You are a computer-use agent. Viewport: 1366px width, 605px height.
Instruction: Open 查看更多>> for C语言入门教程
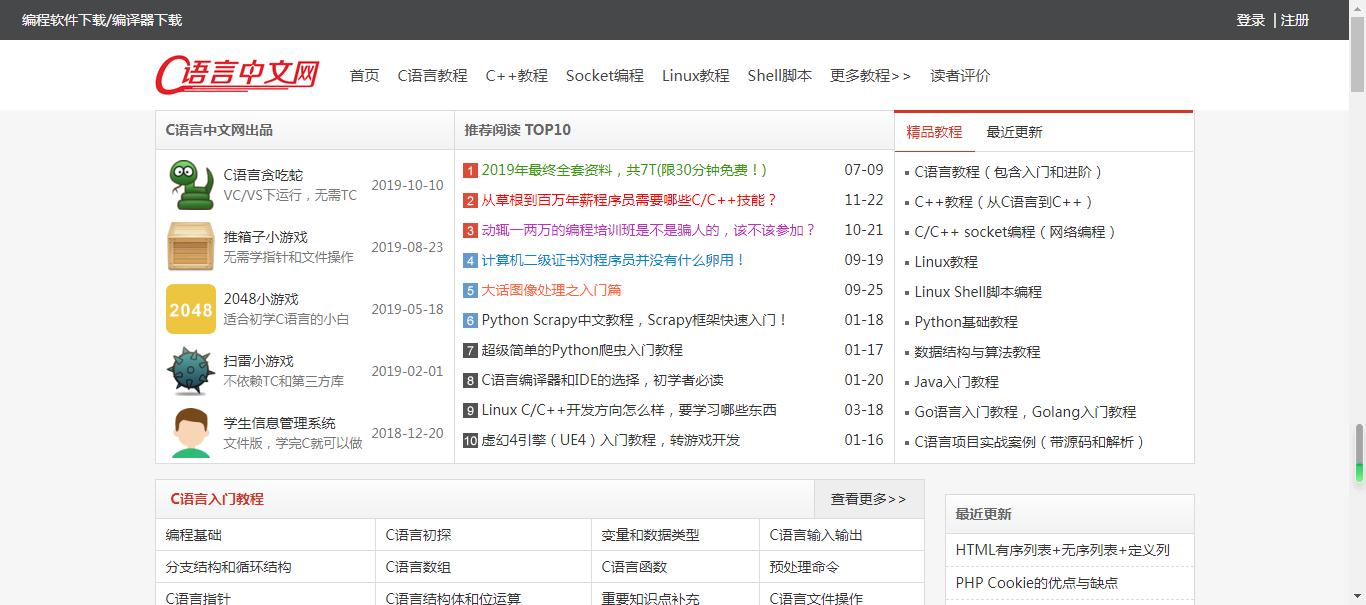pos(868,499)
